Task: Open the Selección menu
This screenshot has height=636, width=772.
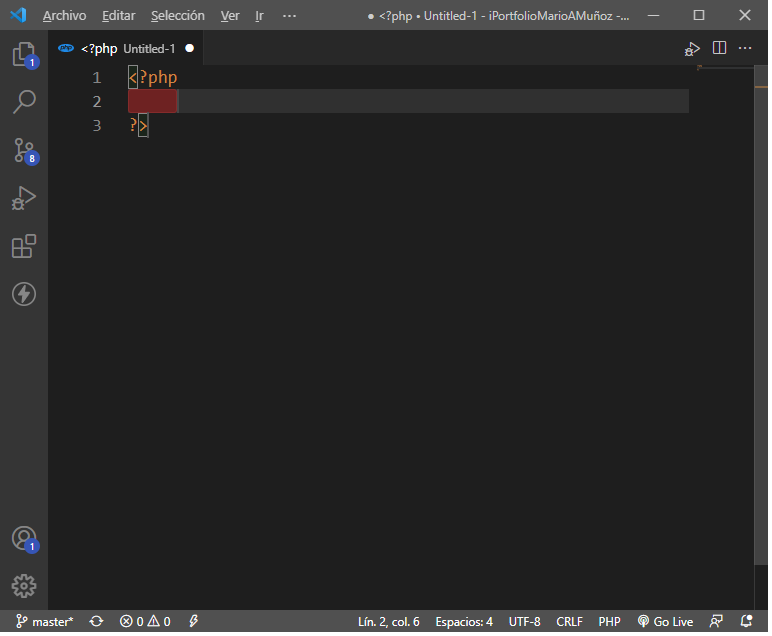Action: click(177, 16)
